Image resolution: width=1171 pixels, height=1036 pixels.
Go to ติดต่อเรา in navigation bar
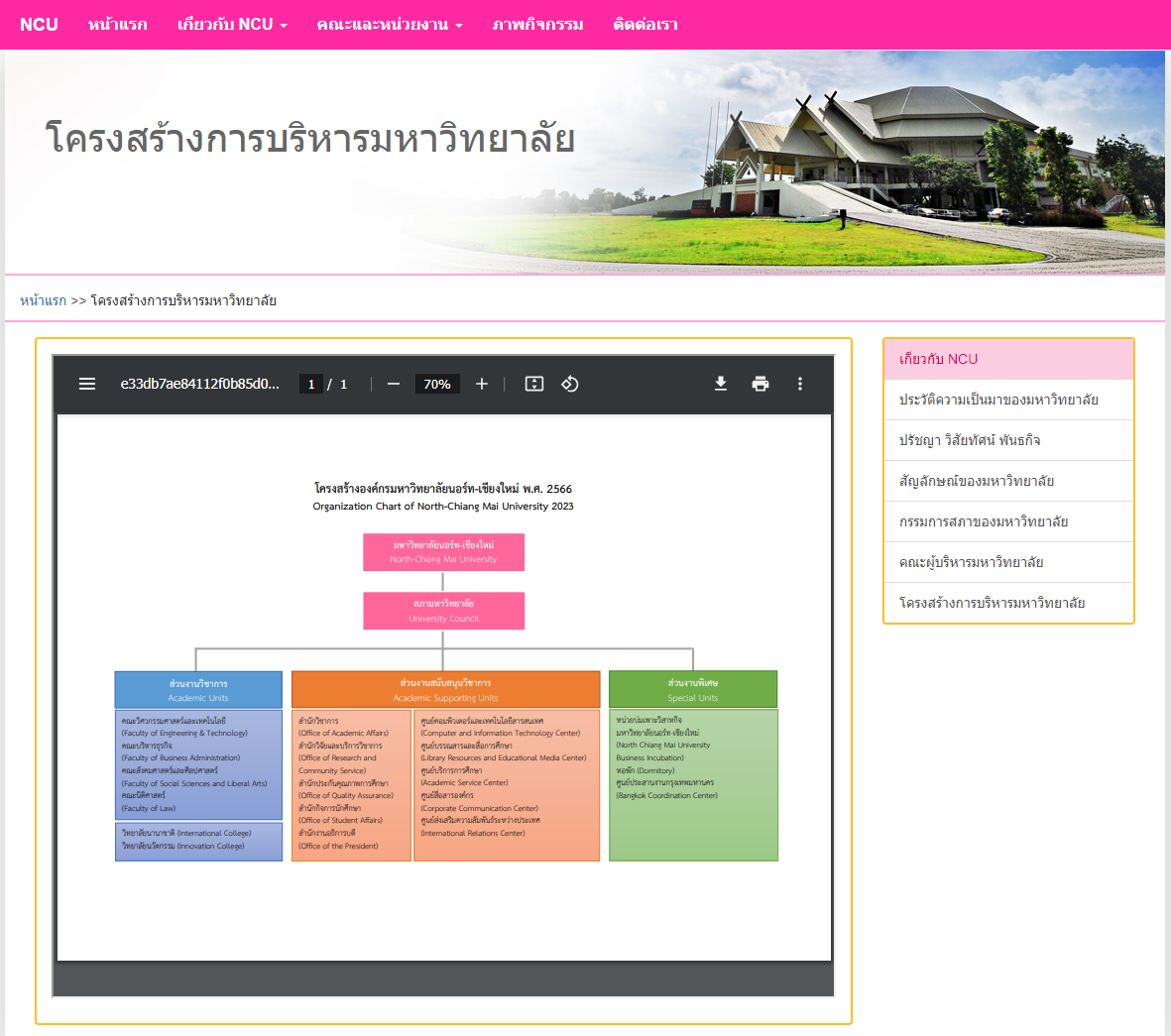(x=645, y=25)
